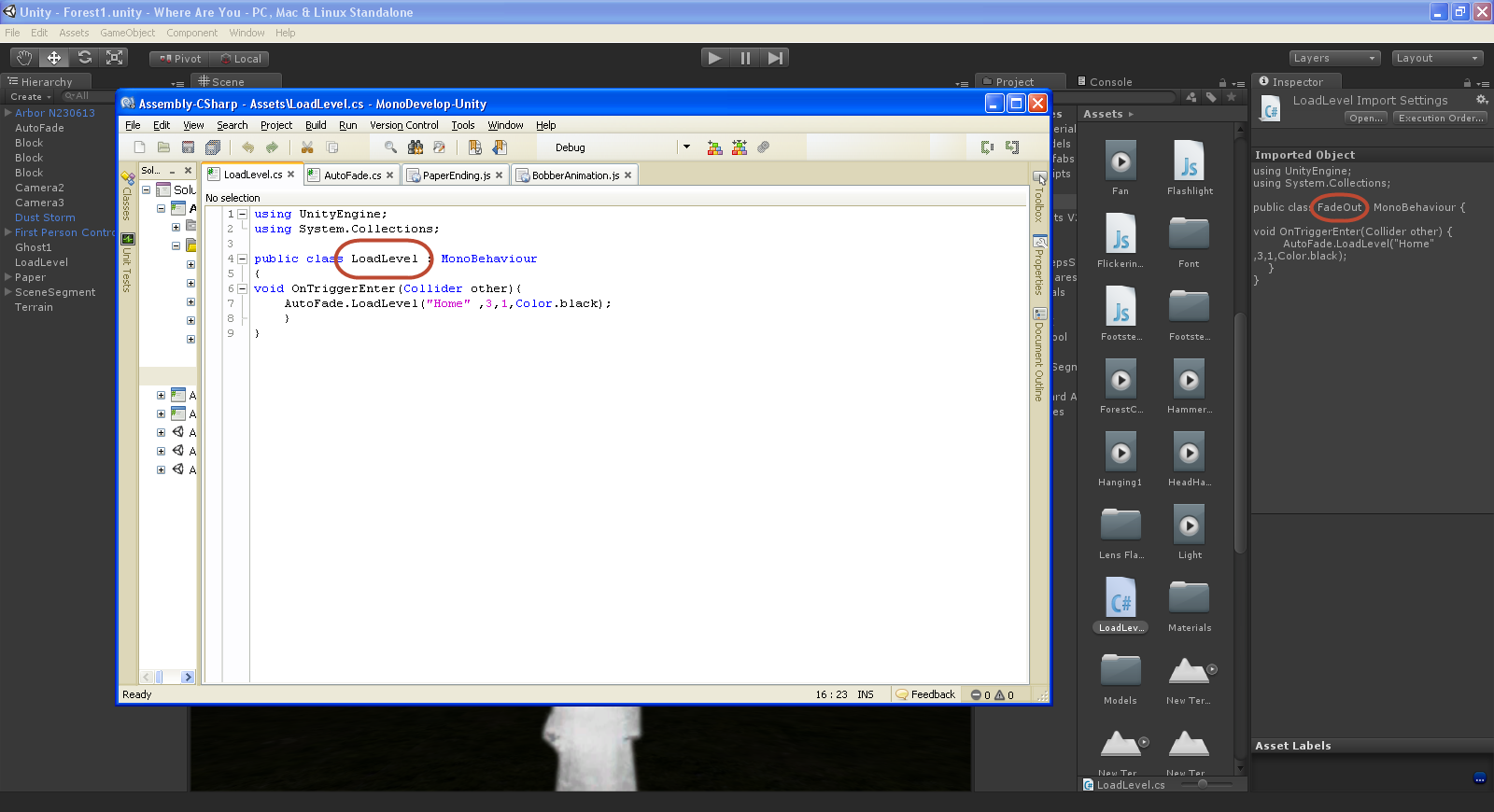Open the Layout dropdown

click(1438, 58)
